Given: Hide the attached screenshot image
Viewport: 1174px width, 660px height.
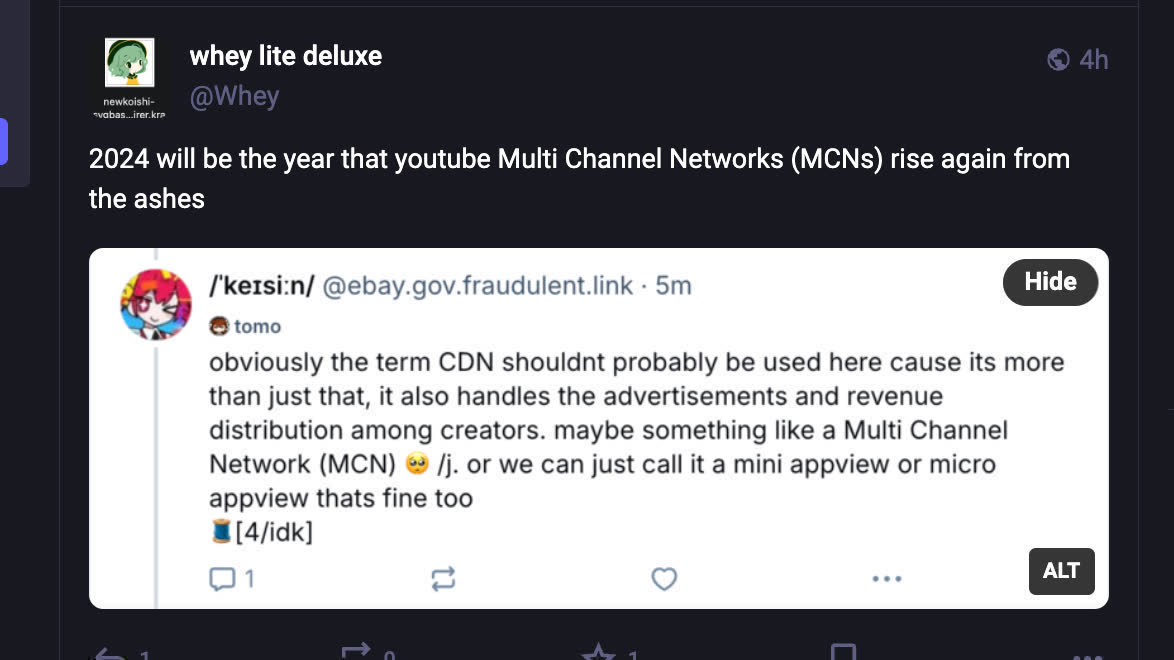Looking at the screenshot, I should click(x=1050, y=282).
